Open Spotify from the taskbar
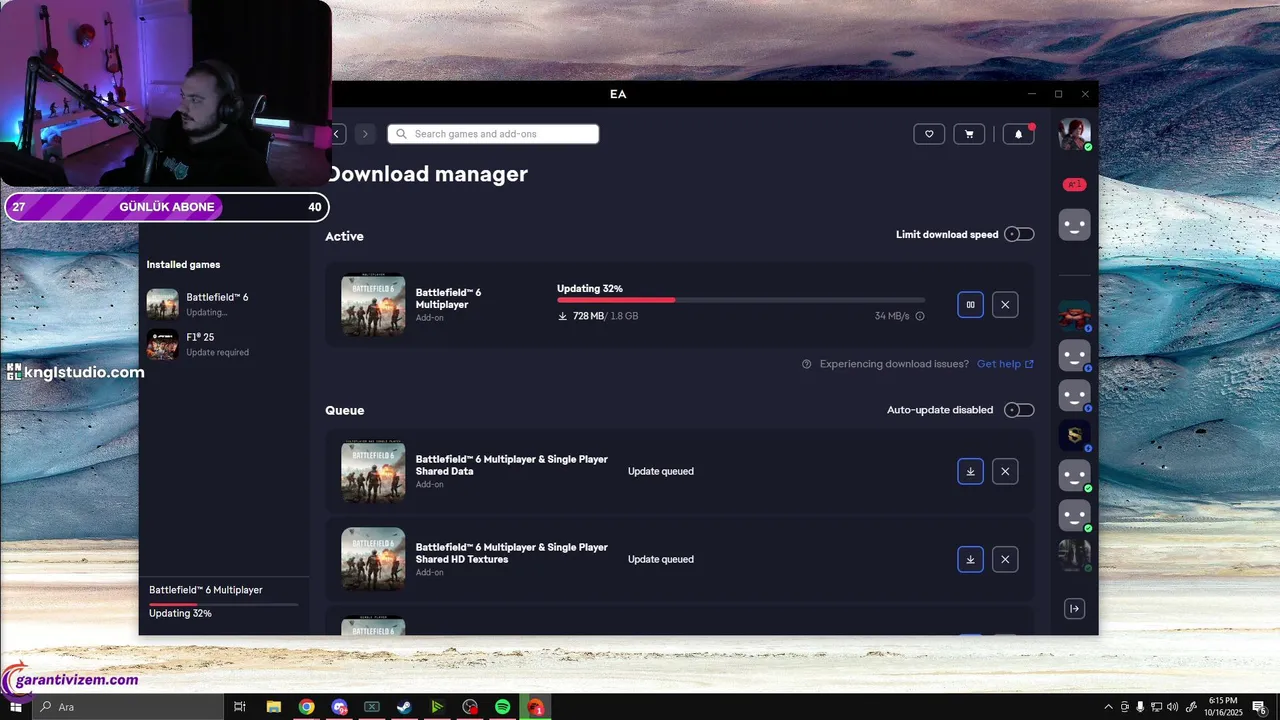 click(503, 707)
